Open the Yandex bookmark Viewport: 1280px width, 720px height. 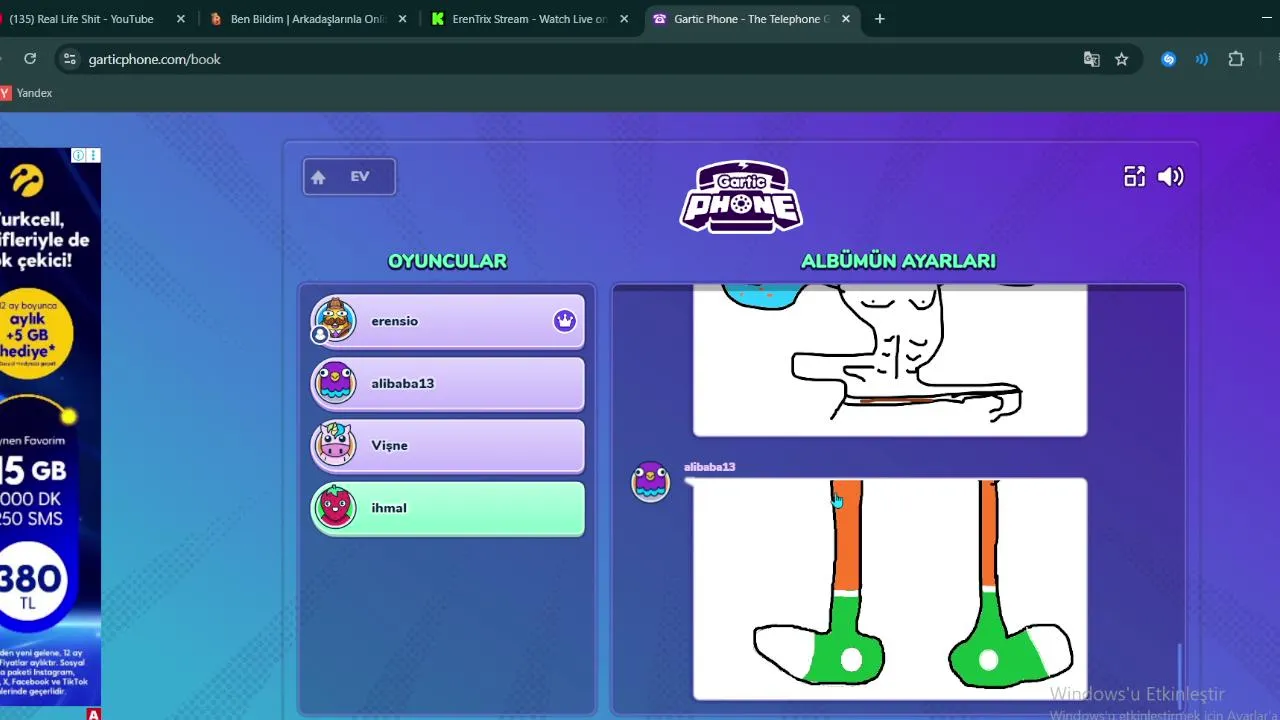(x=27, y=93)
